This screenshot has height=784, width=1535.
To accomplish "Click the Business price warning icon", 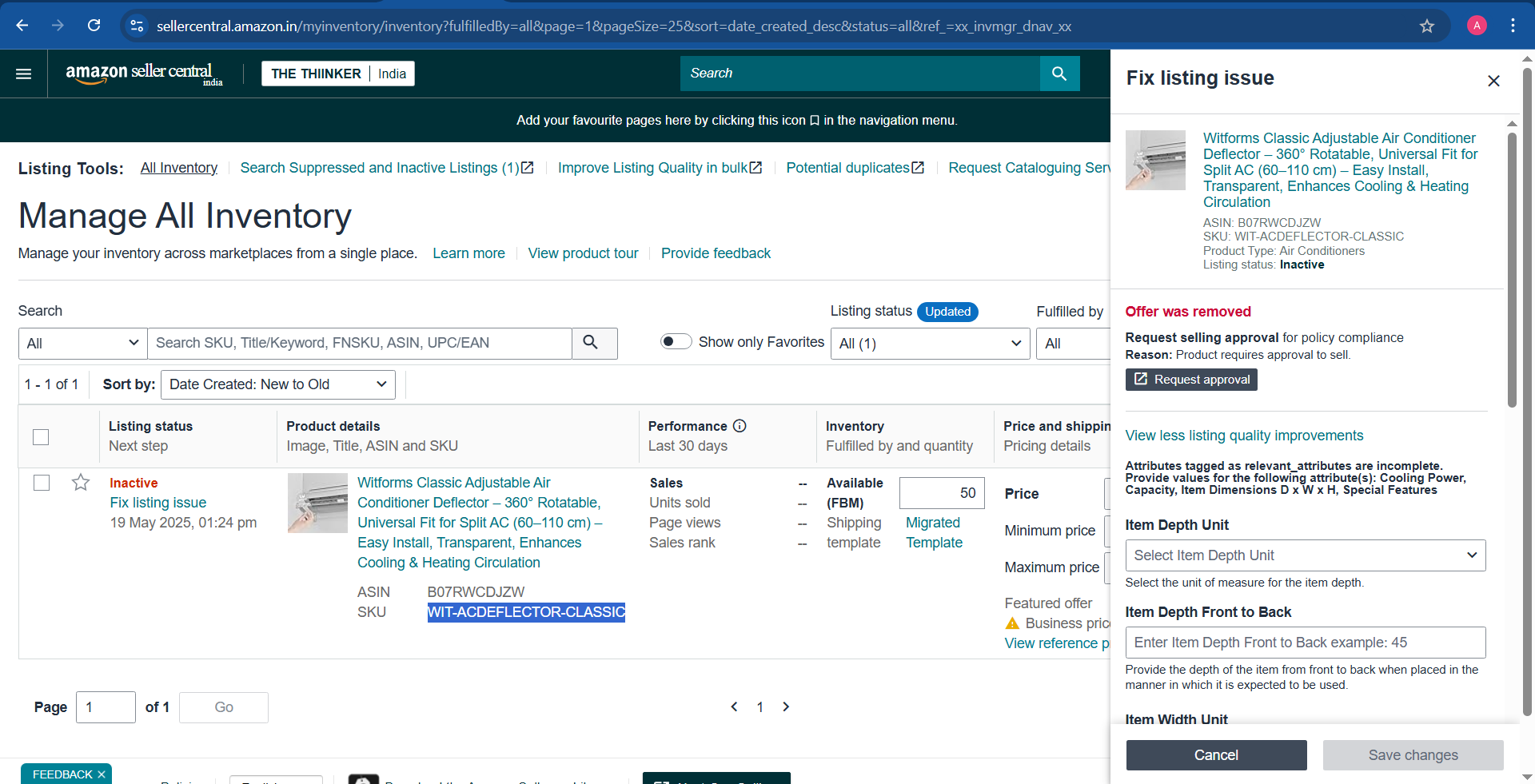I will (x=1012, y=623).
